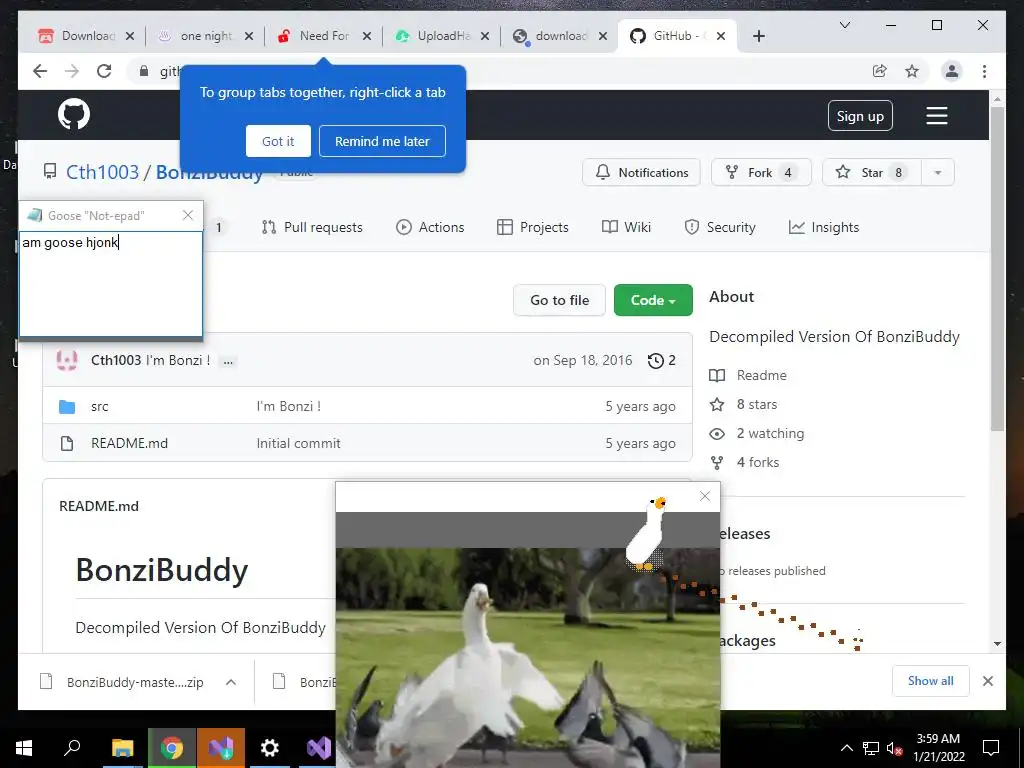
Task: Switch to the Need For browser tab
Action: pyautogui.click(x=324, y=36)
